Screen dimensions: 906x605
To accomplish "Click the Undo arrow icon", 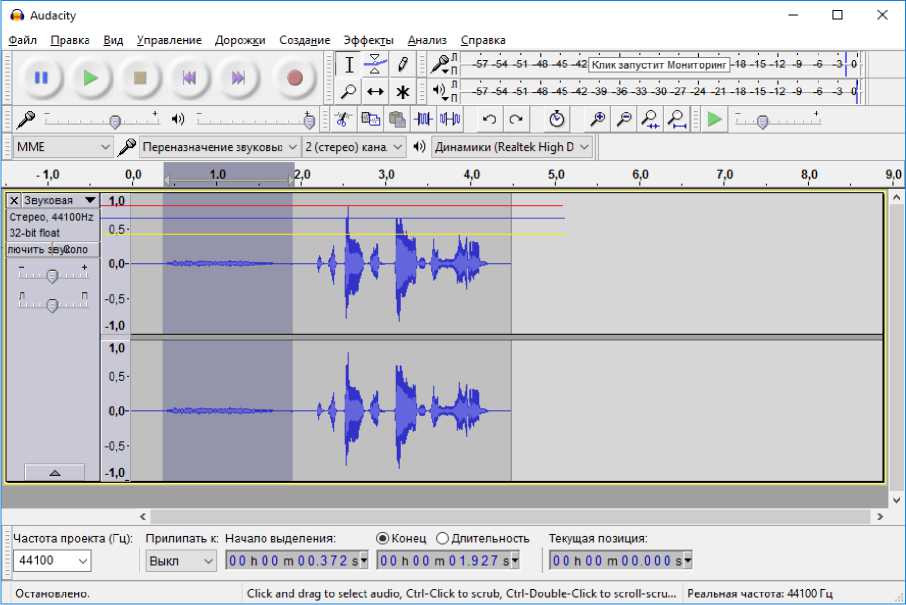I will (489, 120).
